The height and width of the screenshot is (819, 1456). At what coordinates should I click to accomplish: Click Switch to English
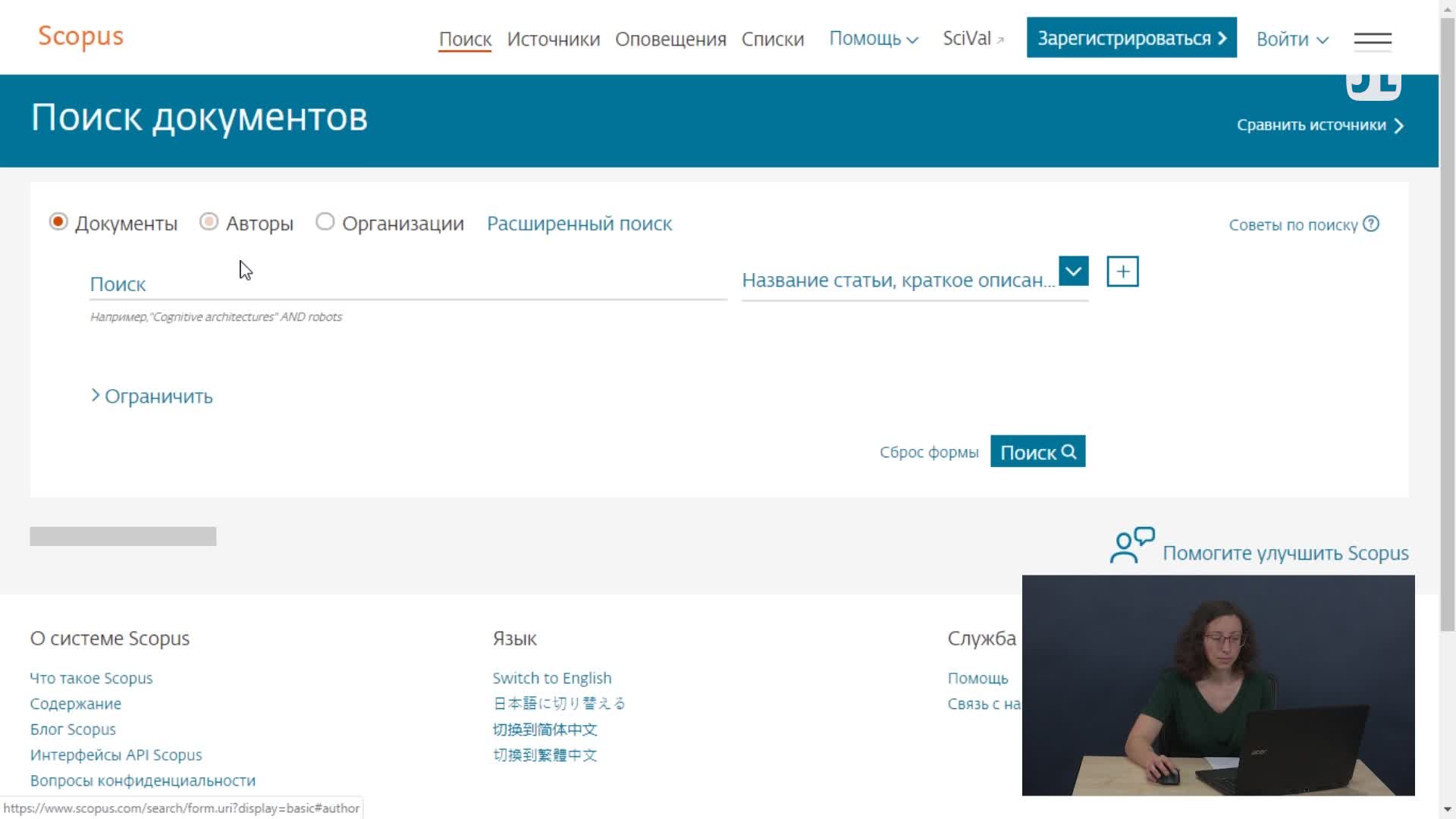pyautogui.click(x=551, y=678)
